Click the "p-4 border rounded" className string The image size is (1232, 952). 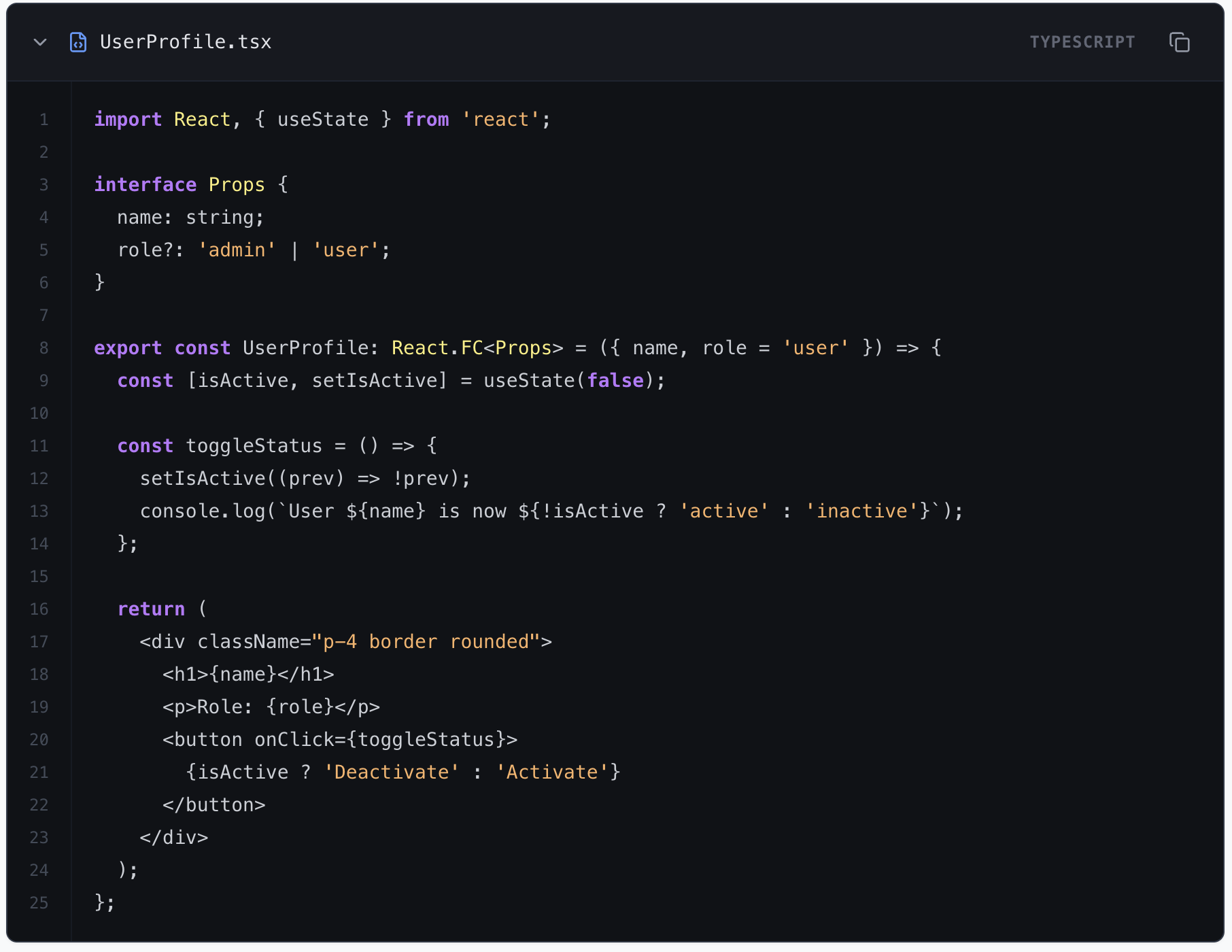pos(426,642)
